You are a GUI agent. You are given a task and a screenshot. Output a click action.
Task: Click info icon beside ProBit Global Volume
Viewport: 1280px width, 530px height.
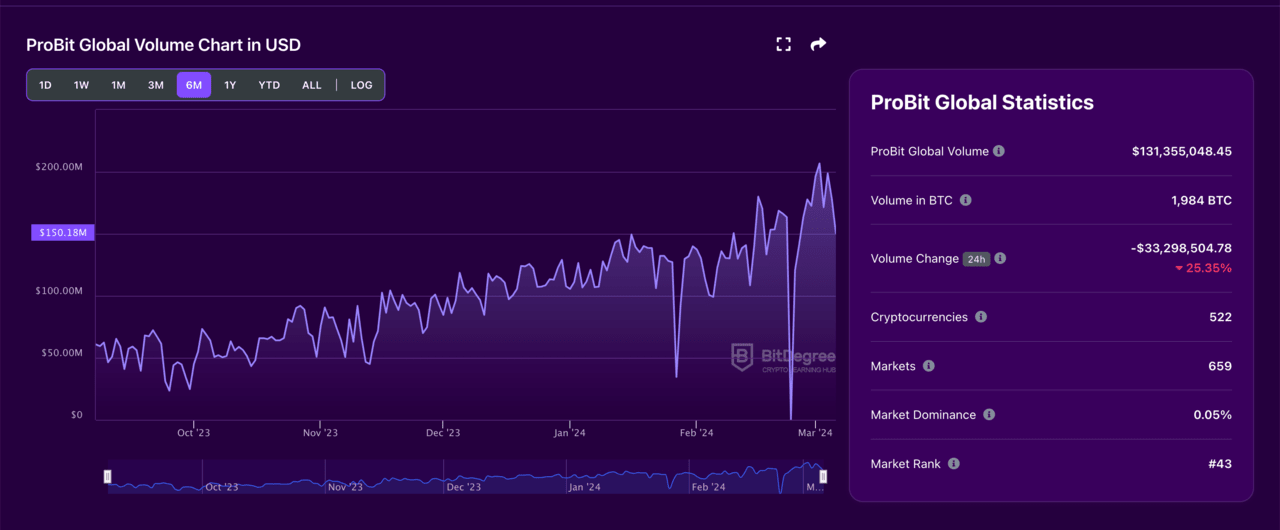point(999,151)
